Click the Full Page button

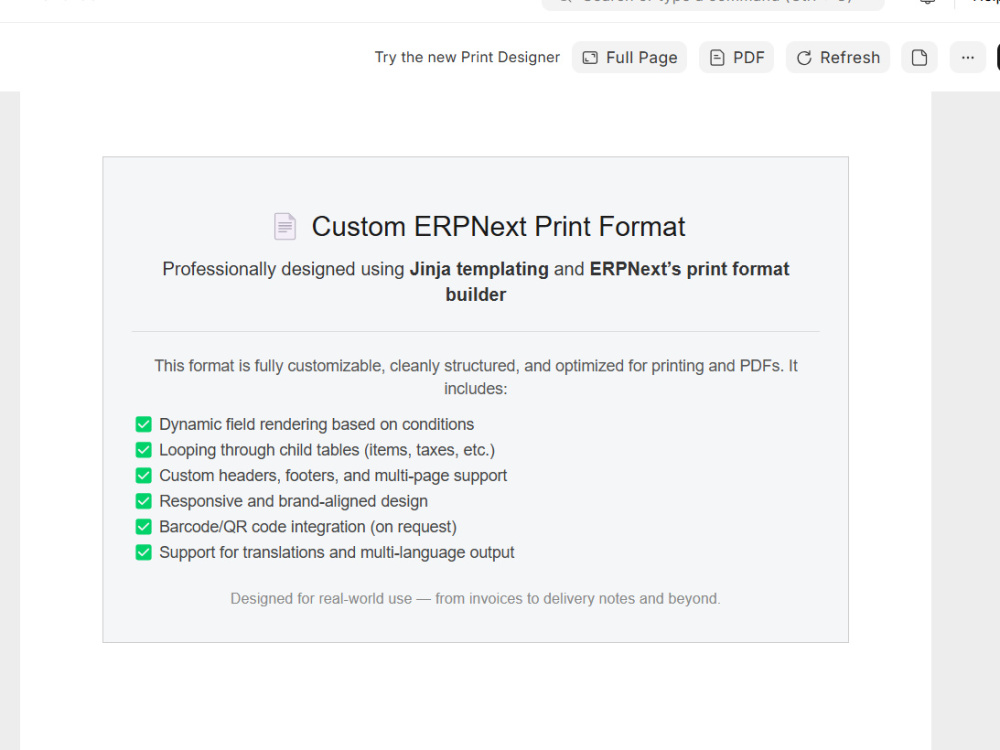629,57
